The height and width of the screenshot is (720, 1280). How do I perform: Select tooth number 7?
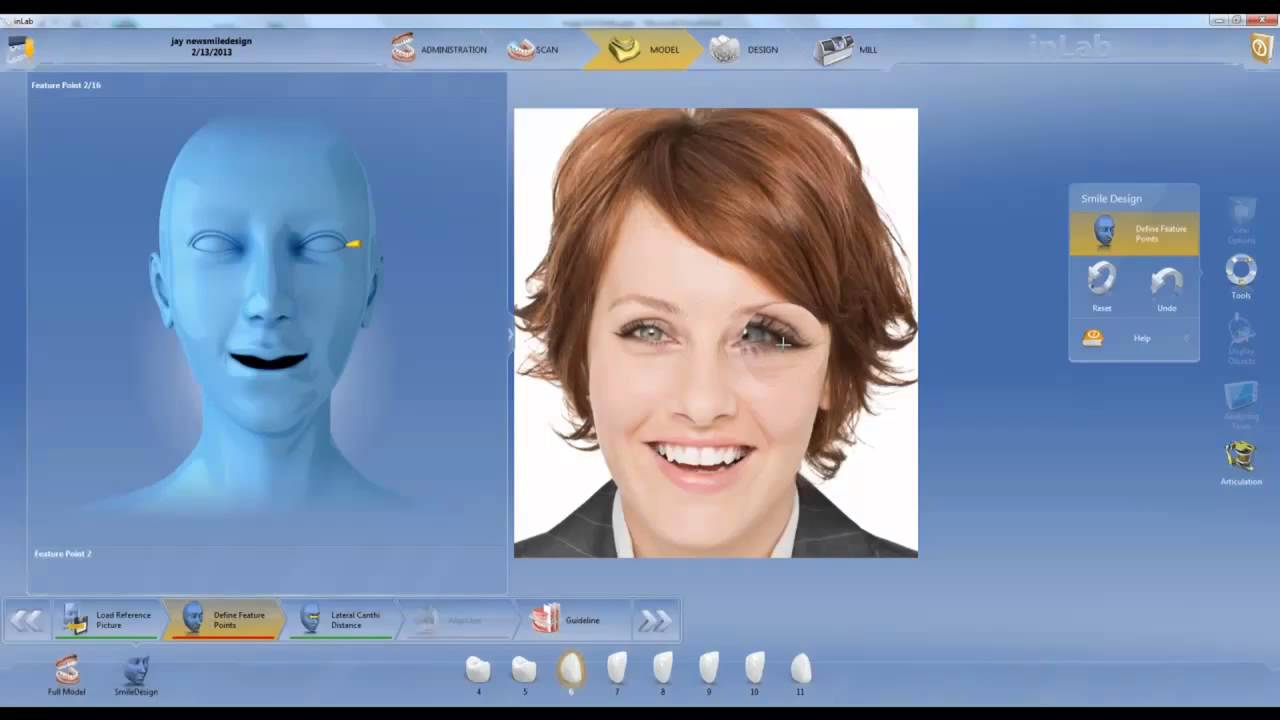[x=617, y=674]
